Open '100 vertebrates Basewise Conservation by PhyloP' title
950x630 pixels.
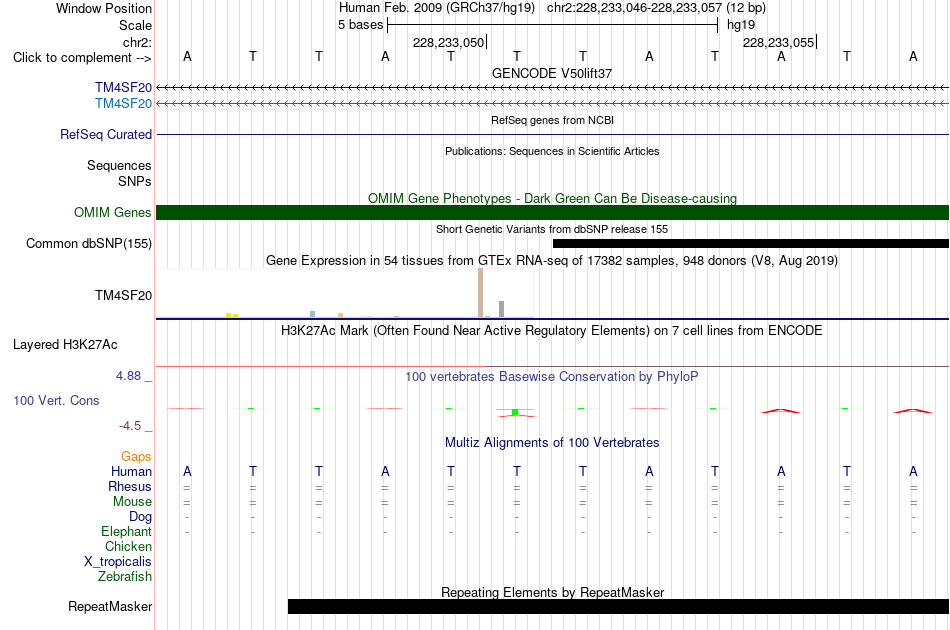[x=552, y=377]
